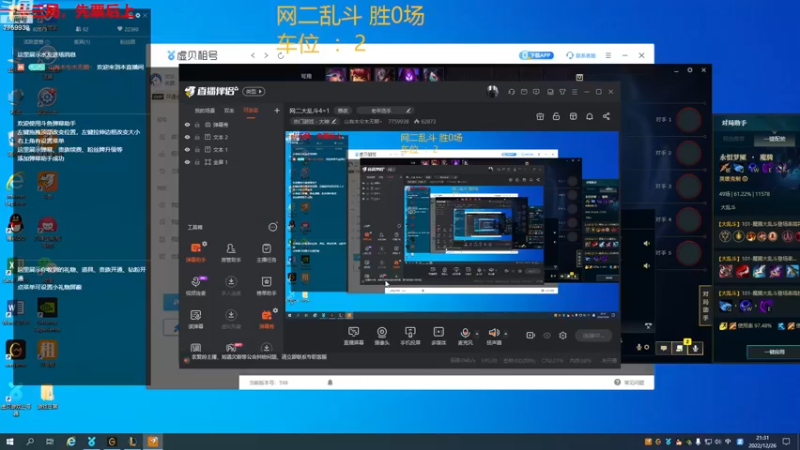Open the 弹幕榜 tool

(x=266, y=319)
